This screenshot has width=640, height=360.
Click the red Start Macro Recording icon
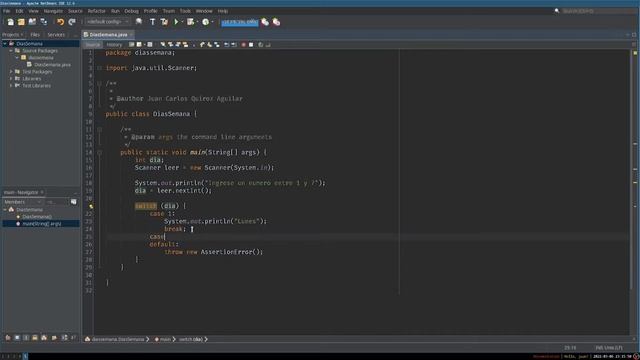point(244,44)
